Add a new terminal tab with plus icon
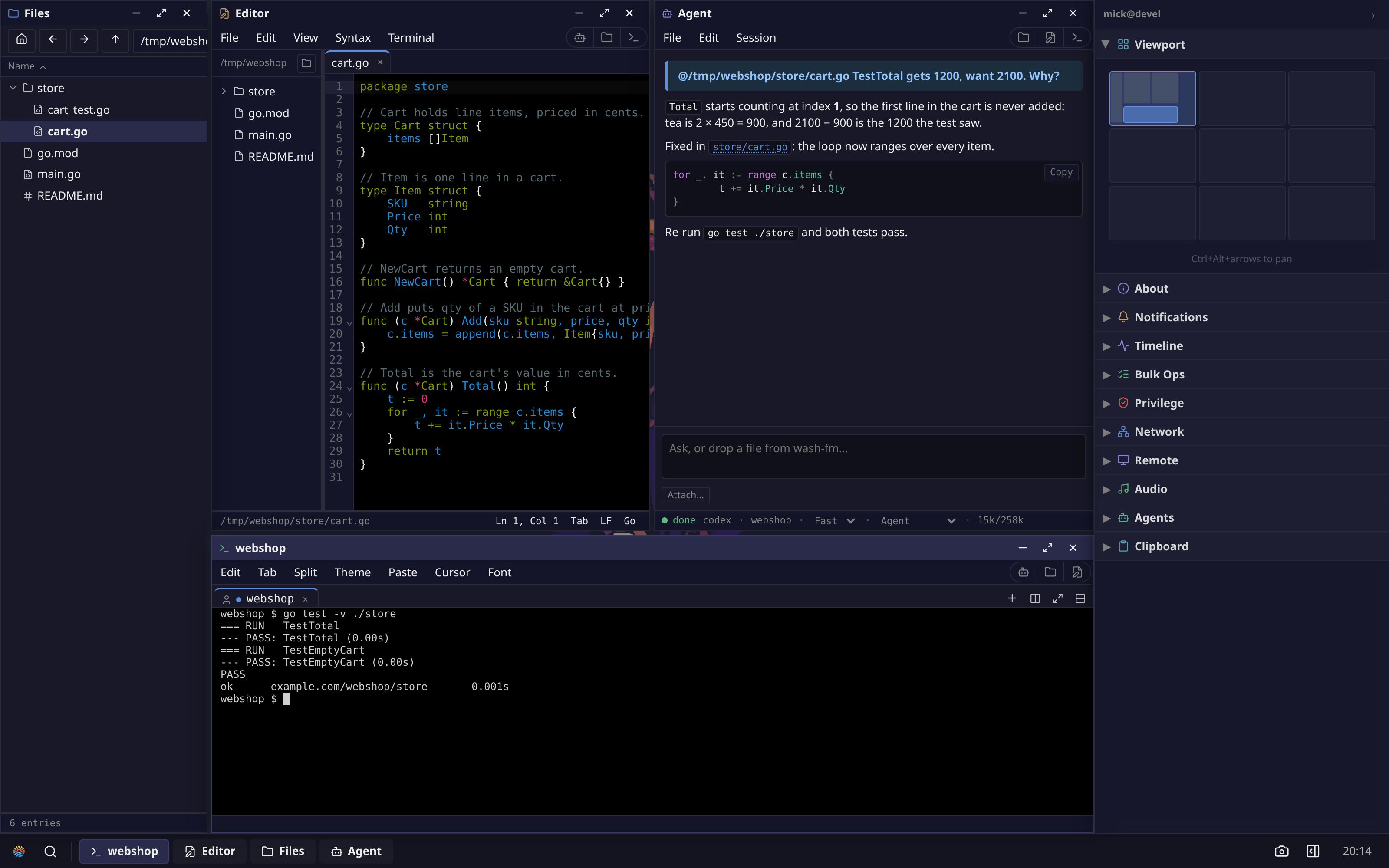Image resolution: width=1389 pixels, height=868 pixels. coord(1013,599)
